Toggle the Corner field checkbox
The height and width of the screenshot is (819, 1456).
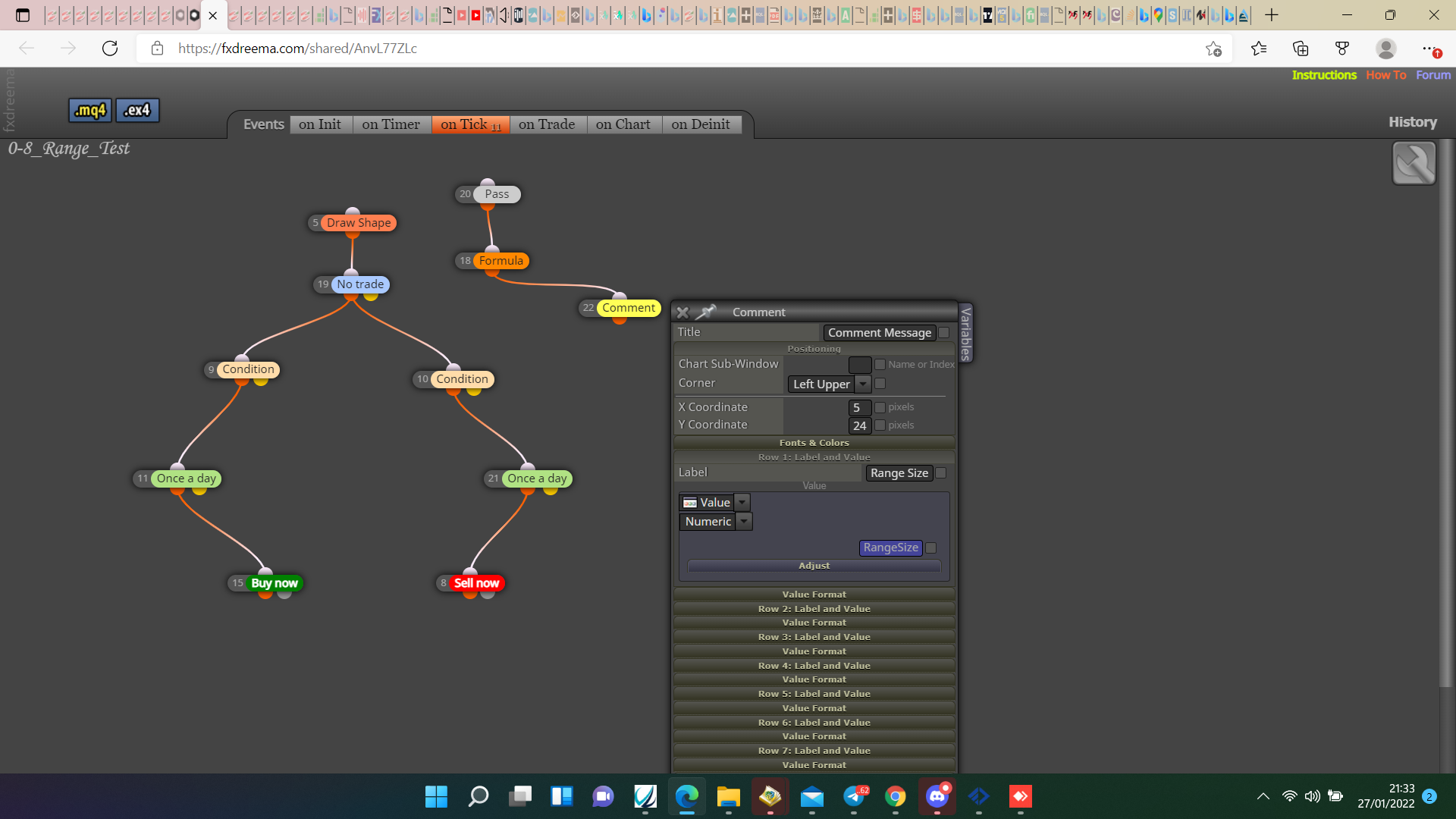coord(880,384)
